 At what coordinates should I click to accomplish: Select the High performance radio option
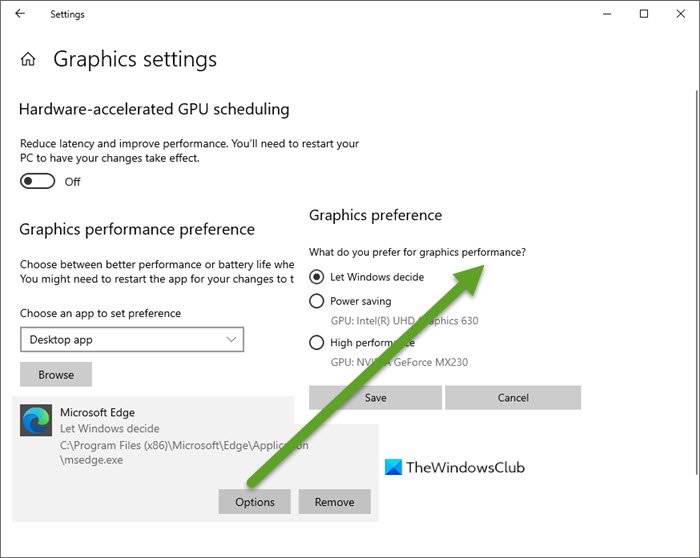coord(317,343)
